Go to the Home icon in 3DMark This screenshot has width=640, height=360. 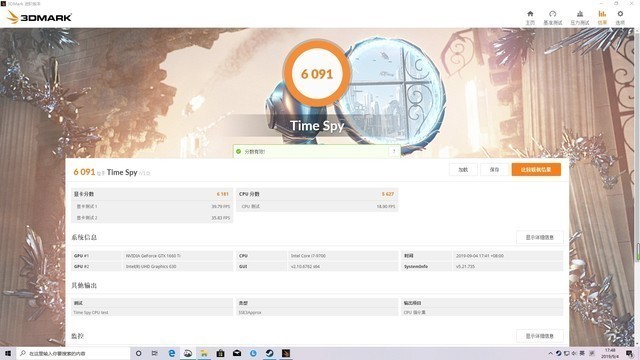click(x=530, y=17)
